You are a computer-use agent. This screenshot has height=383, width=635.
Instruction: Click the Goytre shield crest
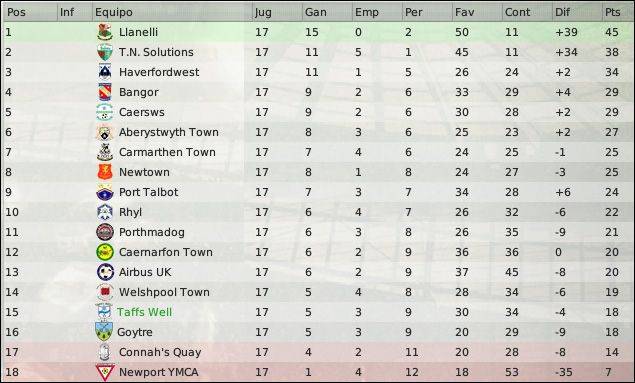click(x=104, y=332)
